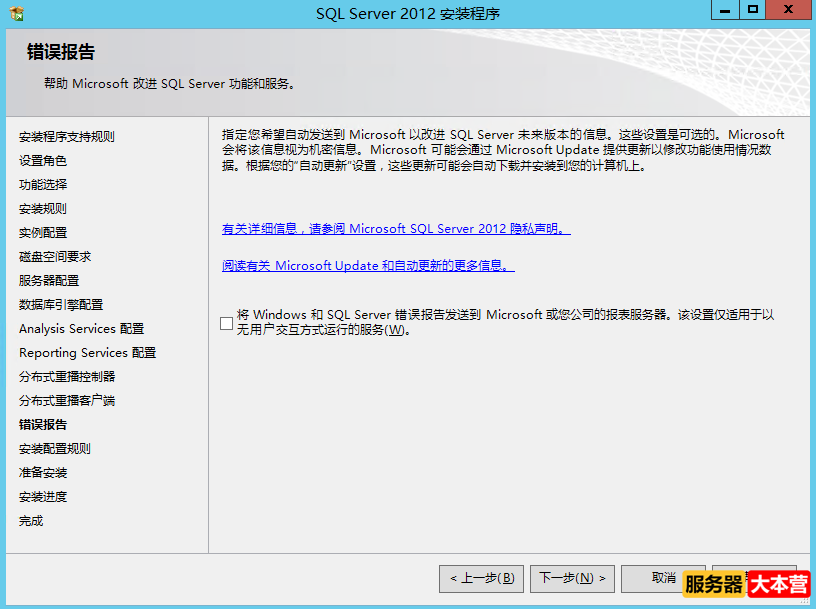The image size is (816, 609).
Task: Go back with the 上一步(B) button
Action: coord(481,578)
